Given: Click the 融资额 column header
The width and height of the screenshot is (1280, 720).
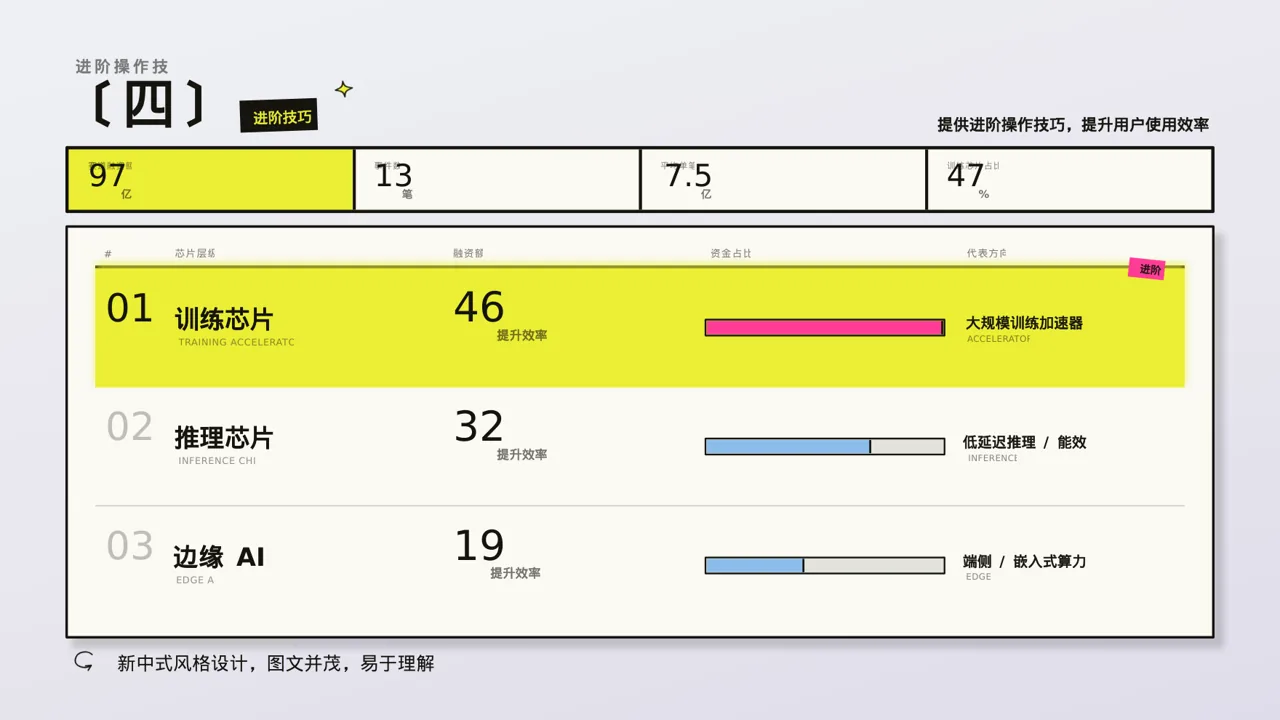Looking at the screenshot, I should click(468, 254).
